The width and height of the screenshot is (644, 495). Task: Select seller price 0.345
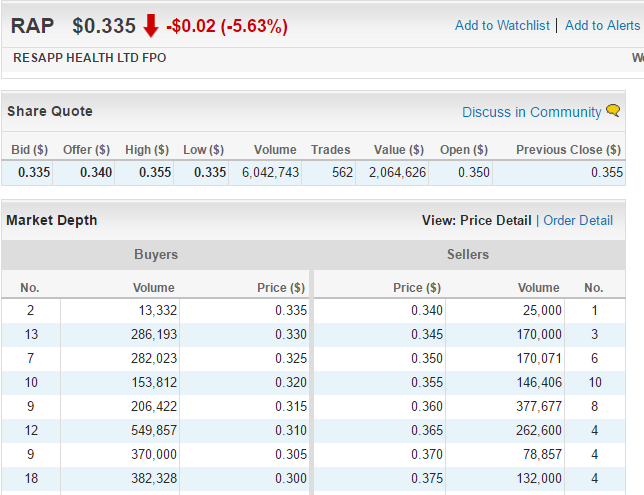tap(427, 334)
